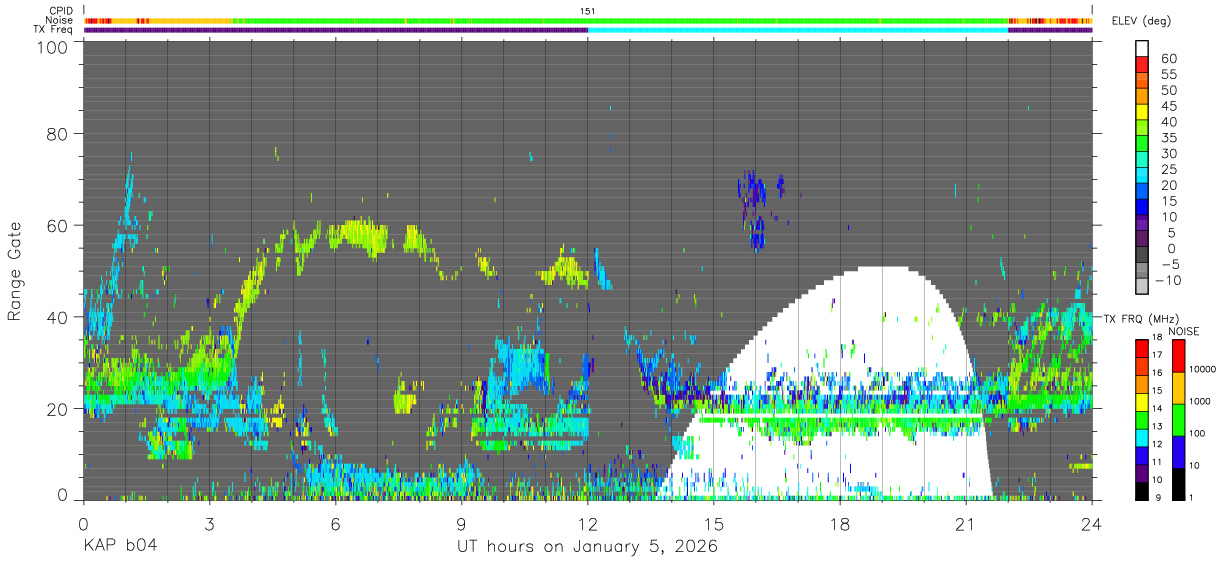Click the 40 tick on Range Gate axis
1228x567 pixels.
[x=57, y=317]
